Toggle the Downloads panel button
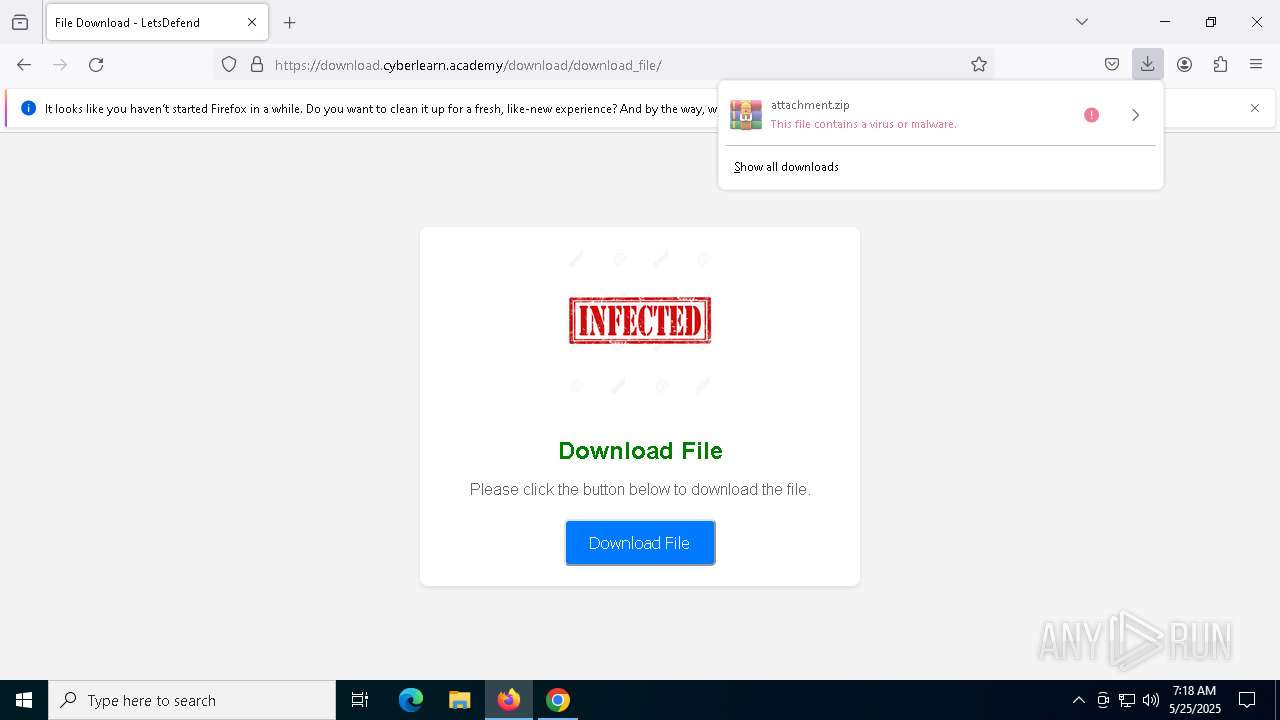 [x=1147, y=65]
